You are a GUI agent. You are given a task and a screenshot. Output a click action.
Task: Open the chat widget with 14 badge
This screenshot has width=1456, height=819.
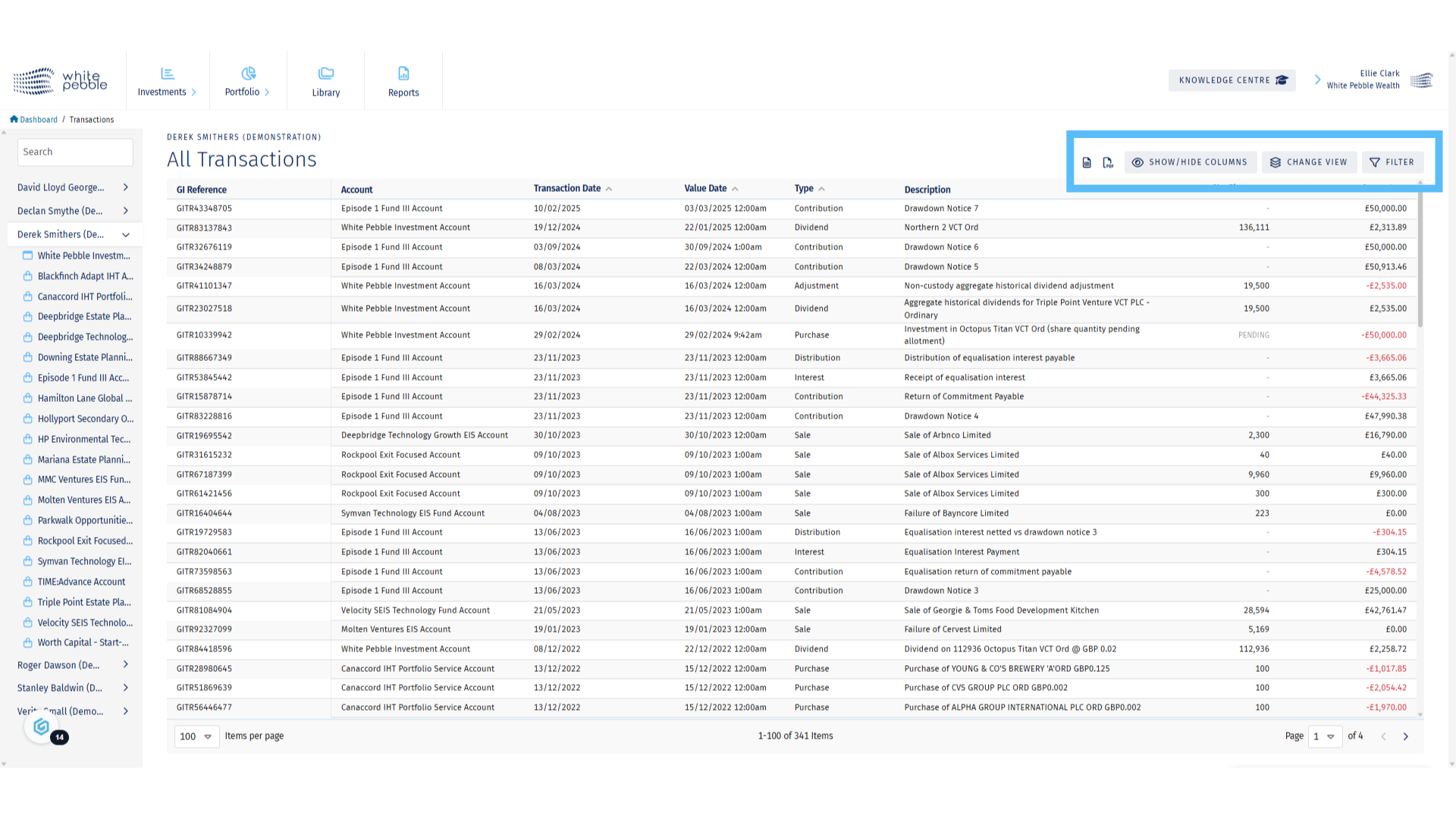42,727
